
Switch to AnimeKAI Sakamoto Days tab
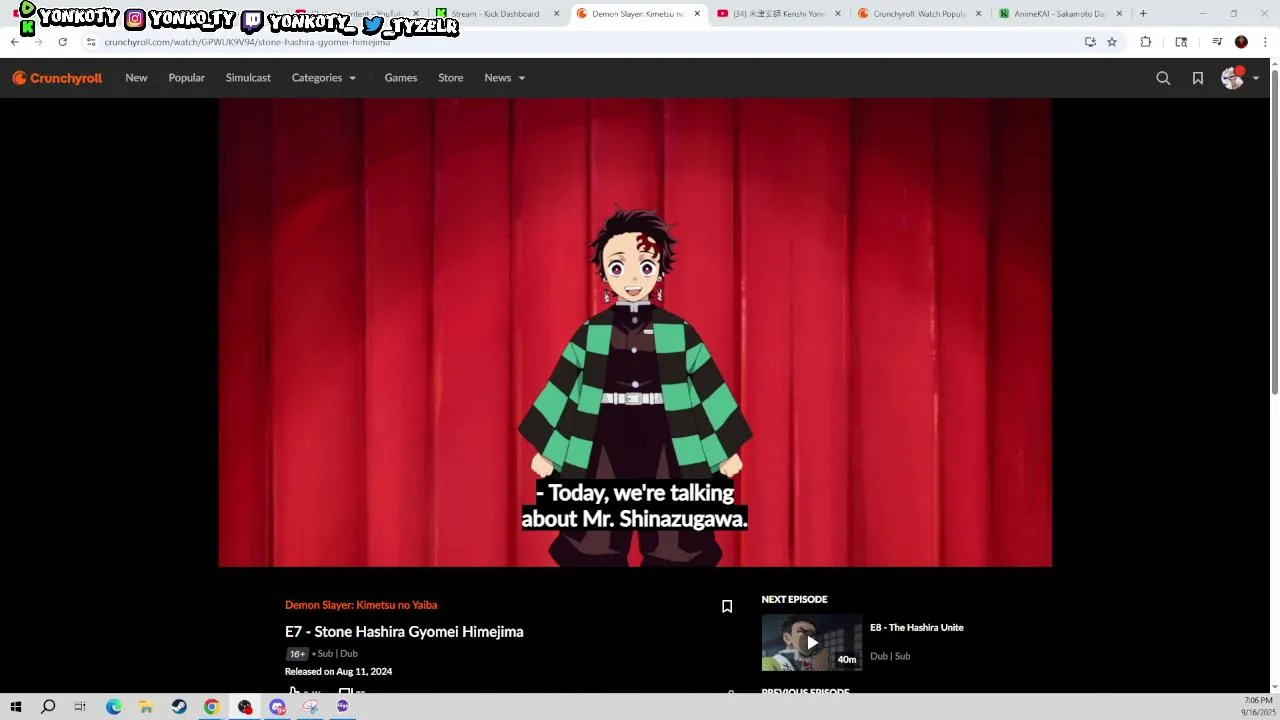coord(1060,14)
